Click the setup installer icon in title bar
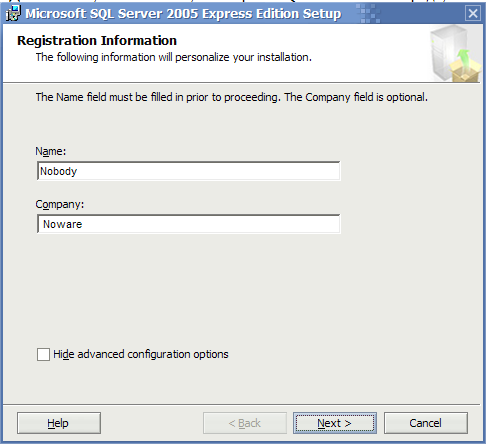This screenshot has height=444, width=486. (x=13, y=13)
